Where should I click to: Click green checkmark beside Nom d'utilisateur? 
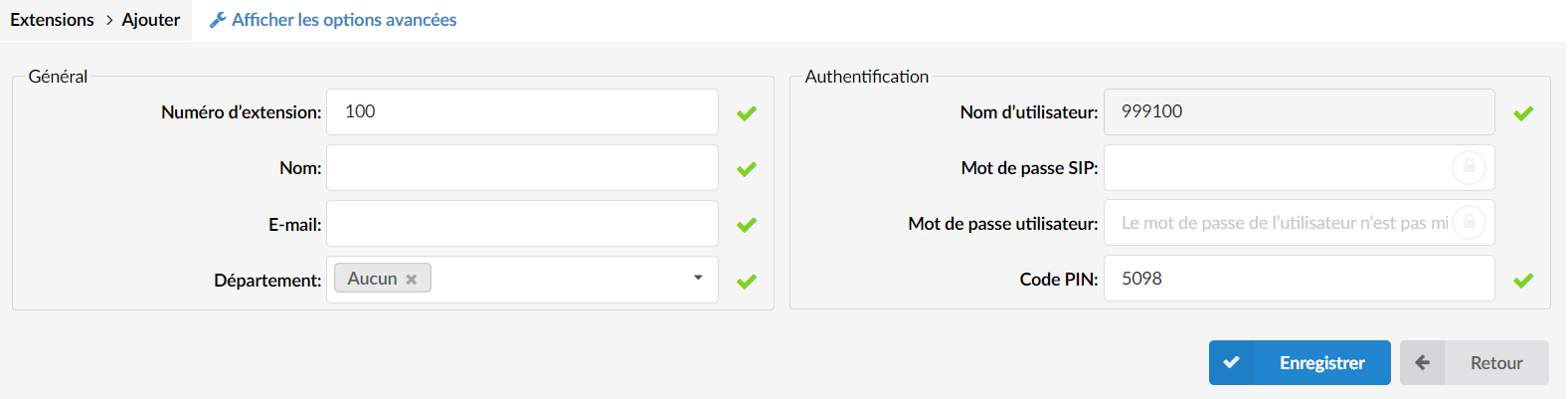(x=1523, y=113)
